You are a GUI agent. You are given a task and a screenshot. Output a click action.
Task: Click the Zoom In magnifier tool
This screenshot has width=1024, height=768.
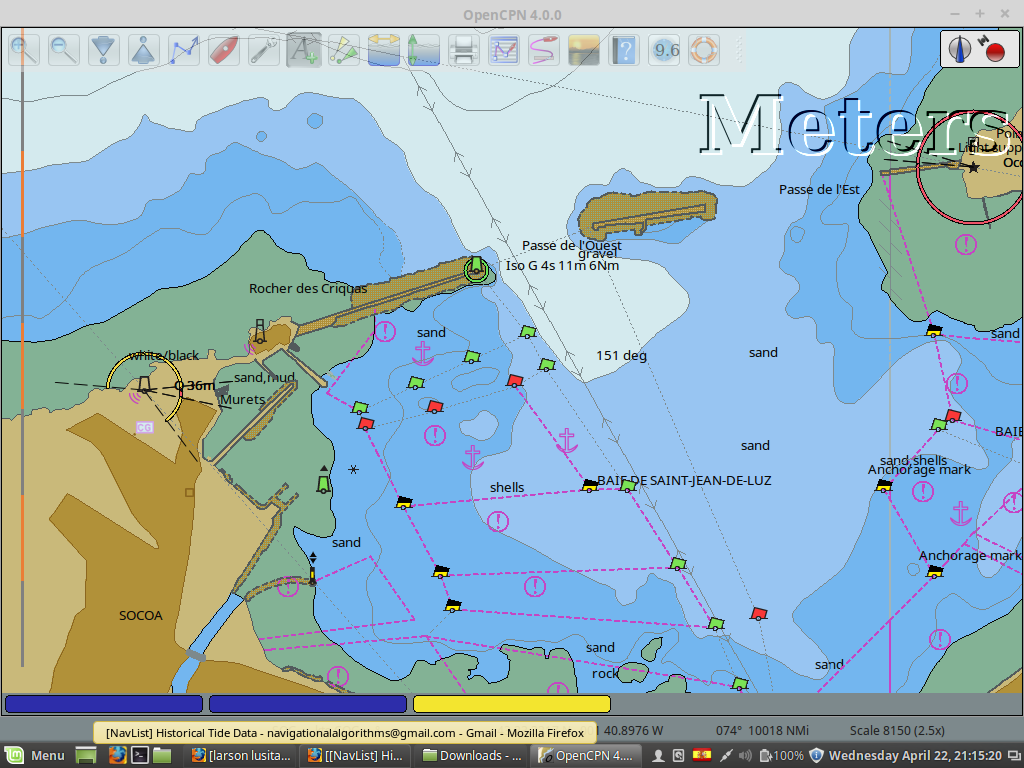point(24,49)
